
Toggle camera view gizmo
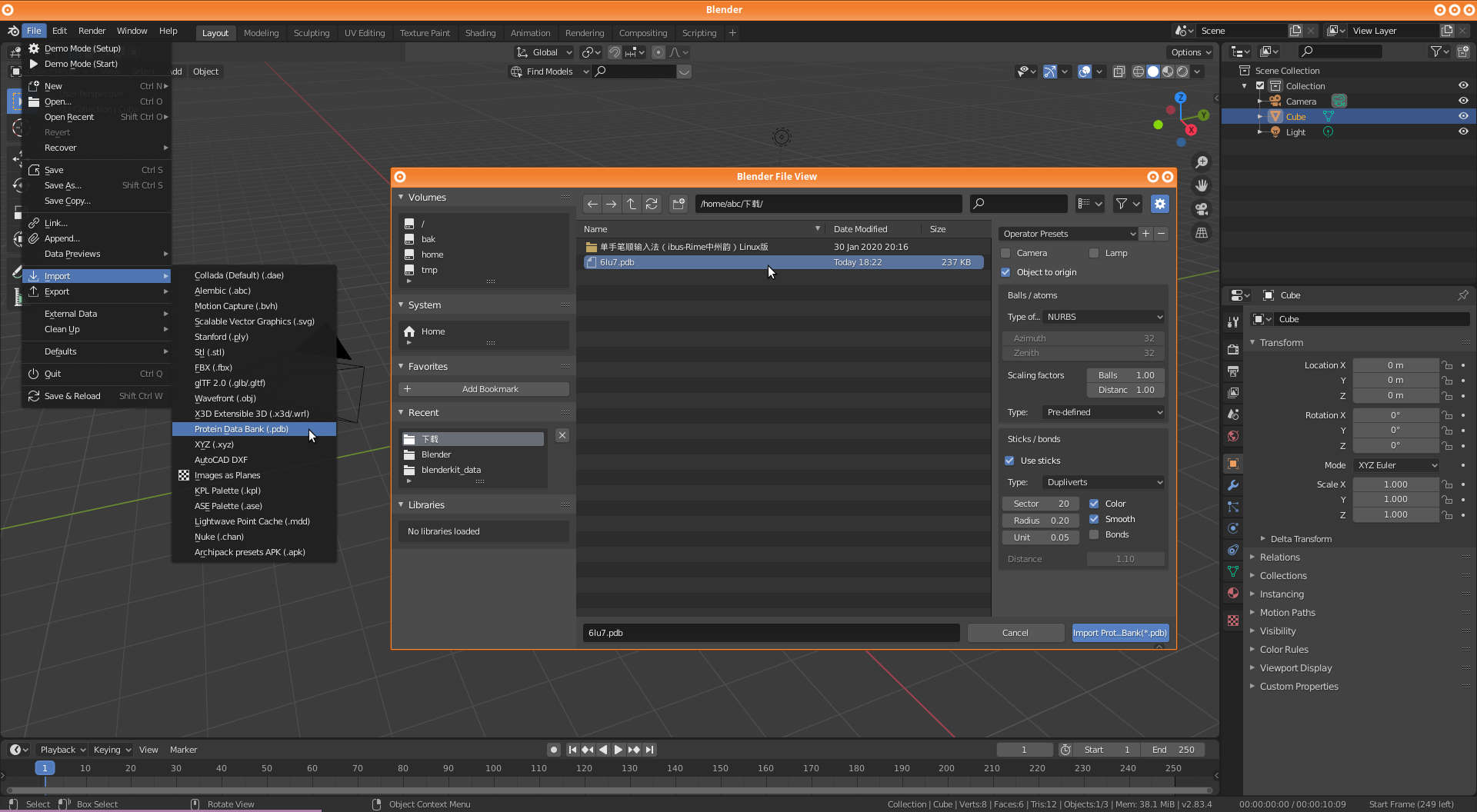pyautogui.click(x=1201, y=209)
